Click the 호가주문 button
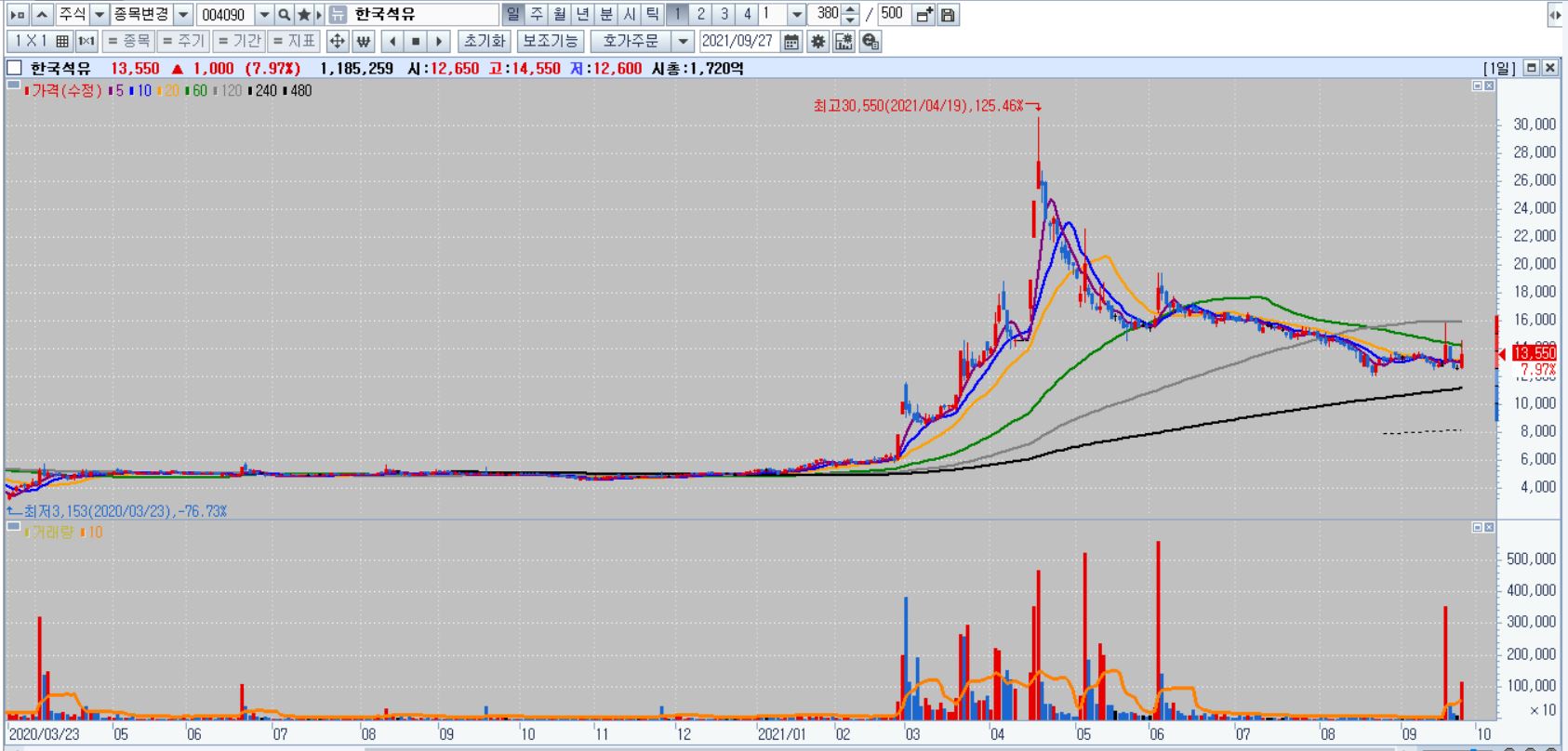This screenshot has height=751, width=1568. (631, 41)
